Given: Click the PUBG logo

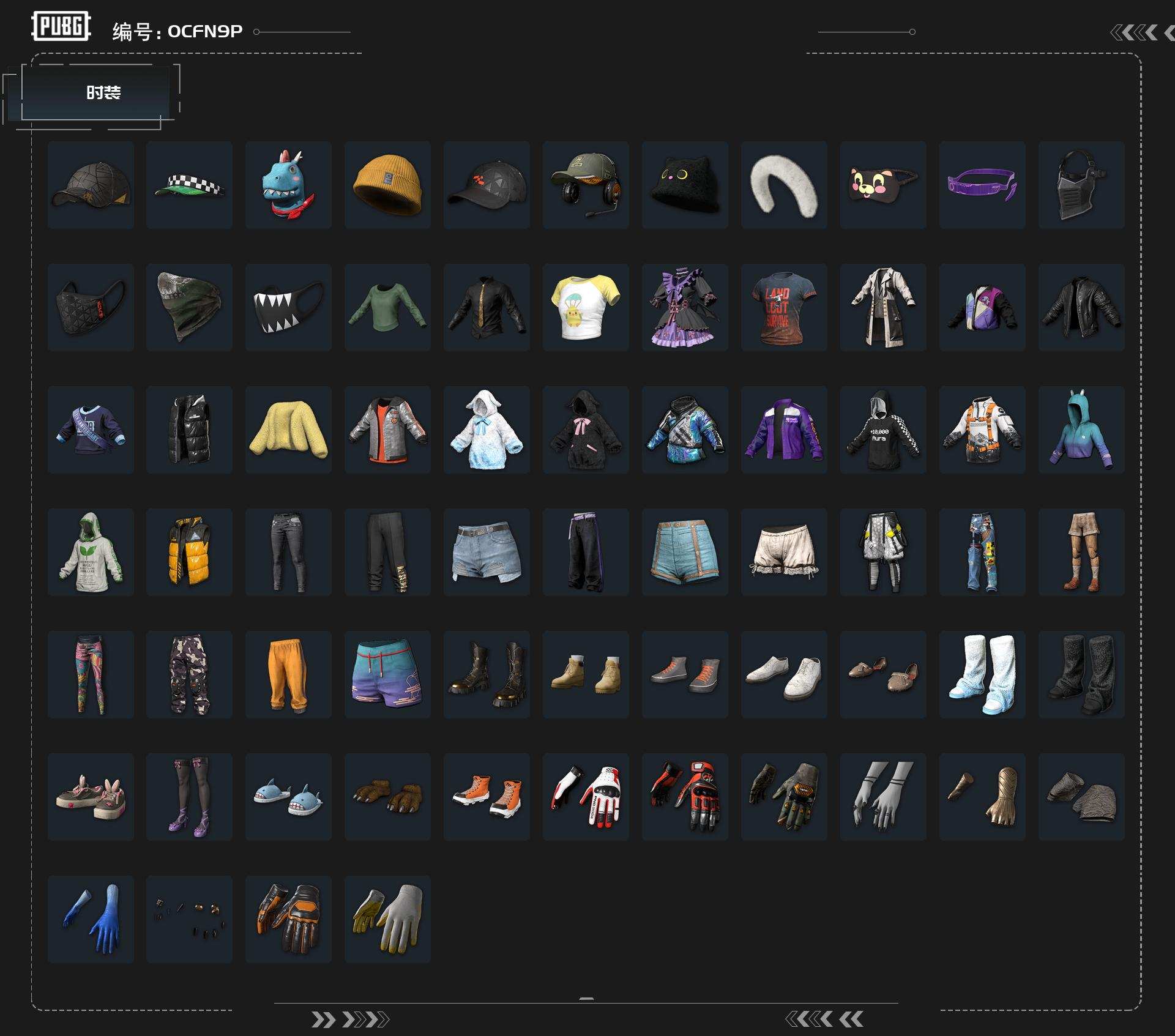Looking at the screenshot, I should coord(61,26).
